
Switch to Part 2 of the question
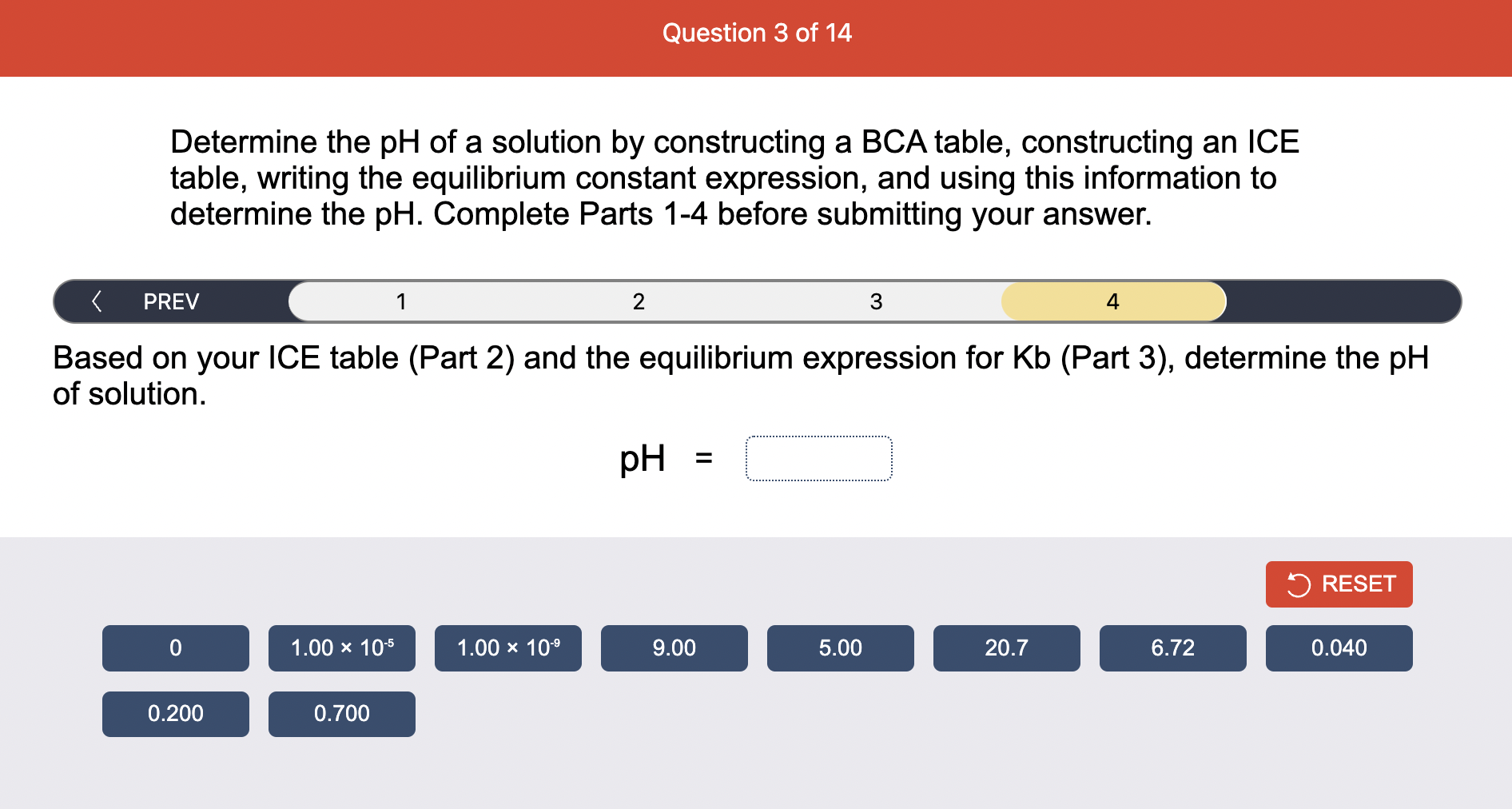click(639, 301)
